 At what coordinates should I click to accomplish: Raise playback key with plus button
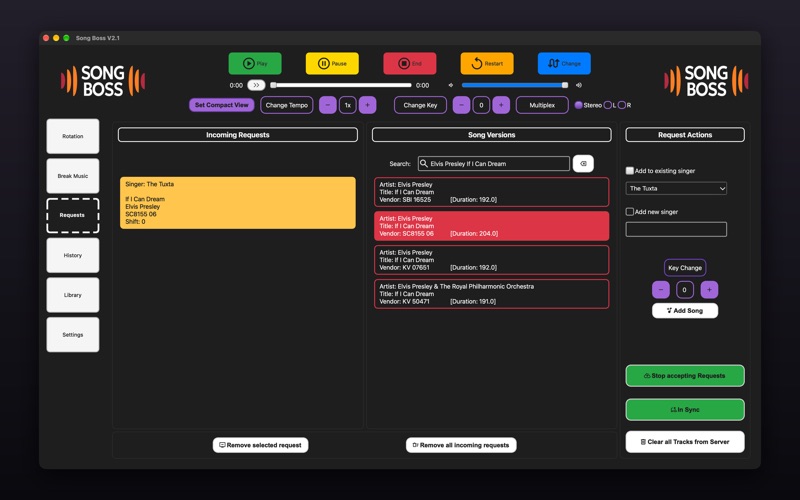pos(501,105)
